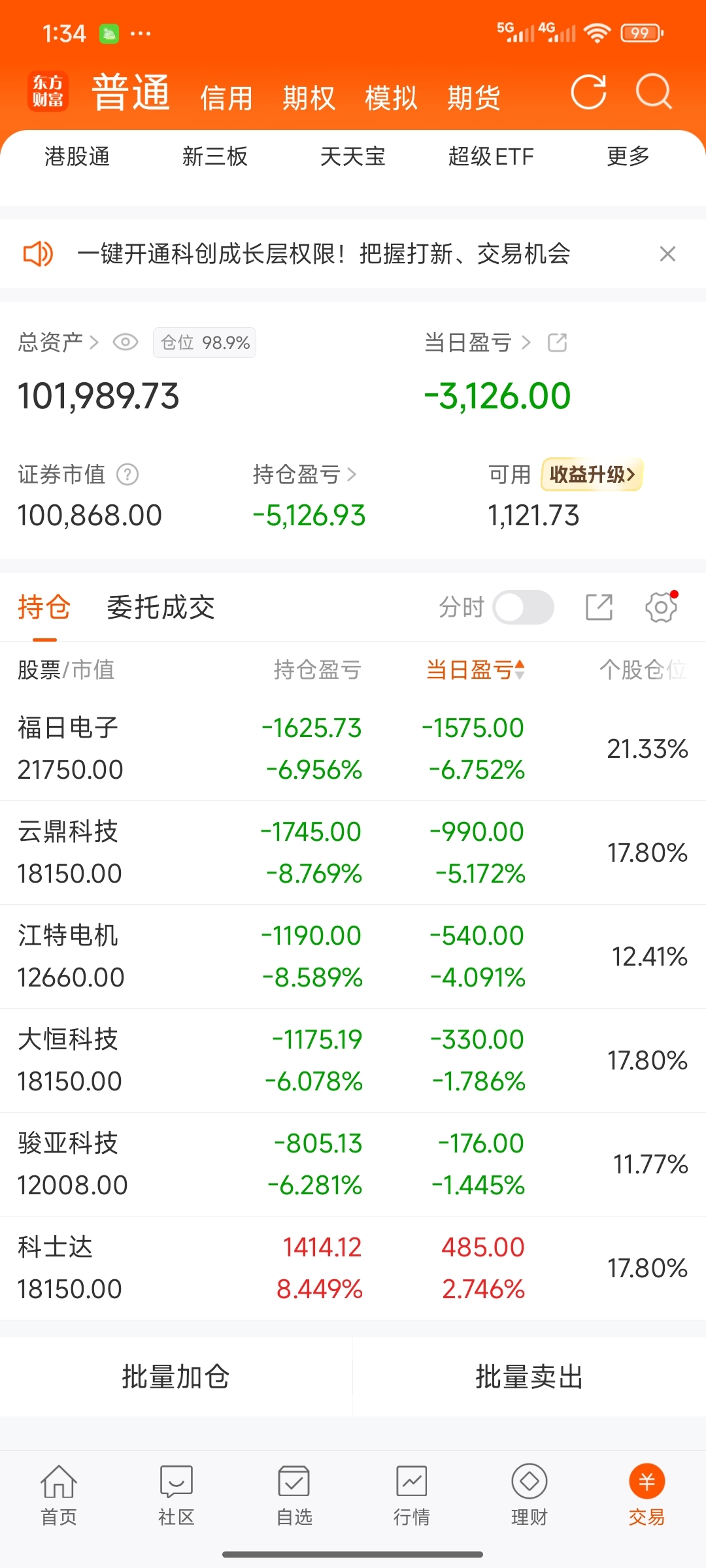Open search with magnifier icon
The image size is (706, 1568).
point(654,91)
